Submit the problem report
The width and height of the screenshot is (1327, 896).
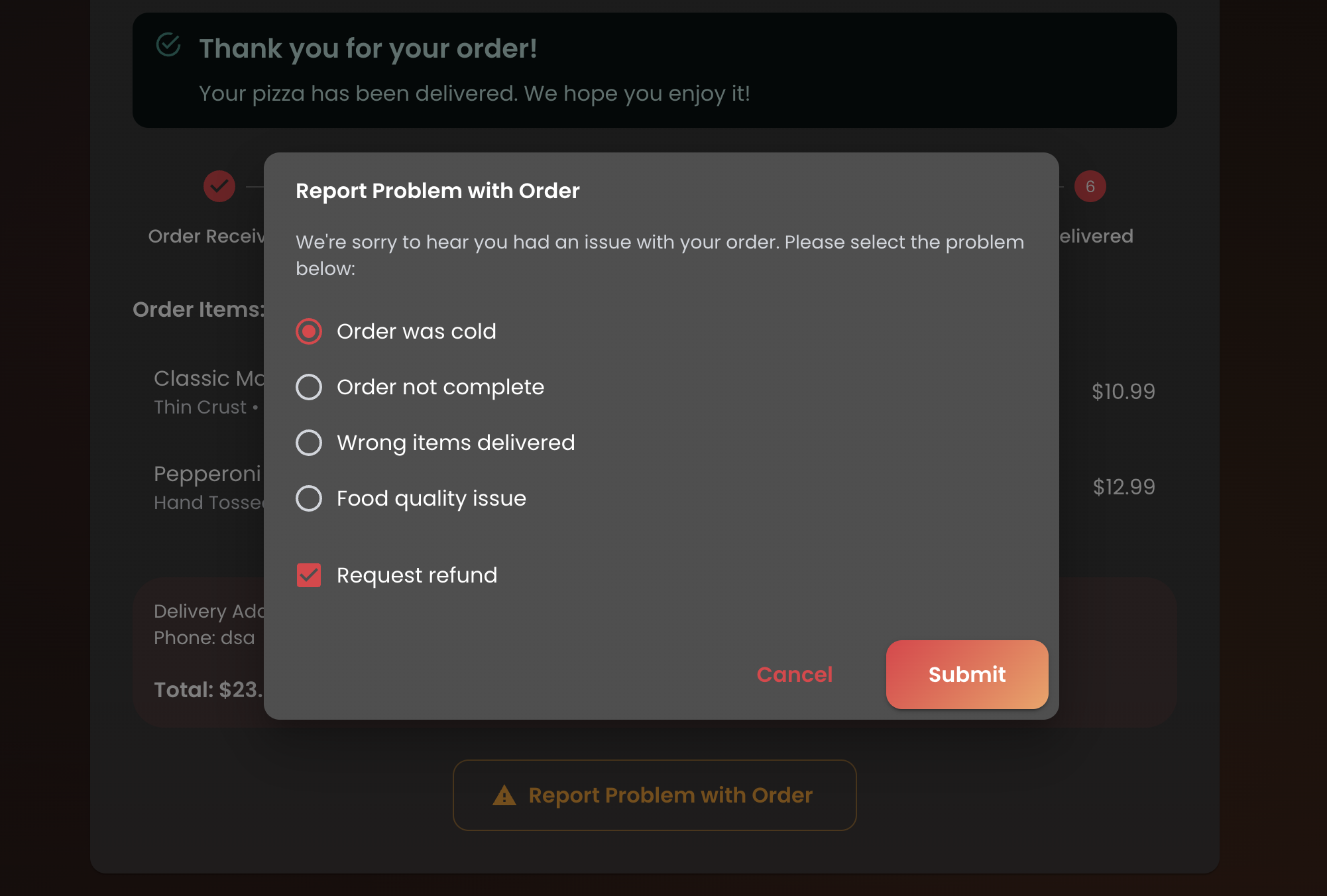[966, 675]
